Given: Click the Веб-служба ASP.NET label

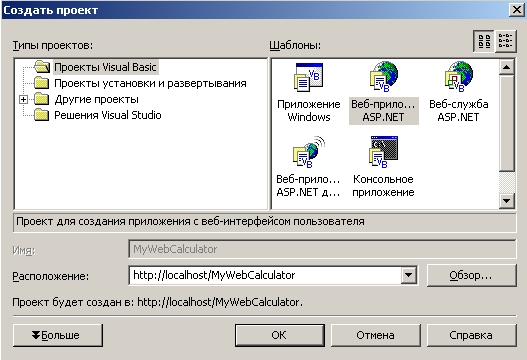Looking at the screenshot, I should tap(458, 111).
